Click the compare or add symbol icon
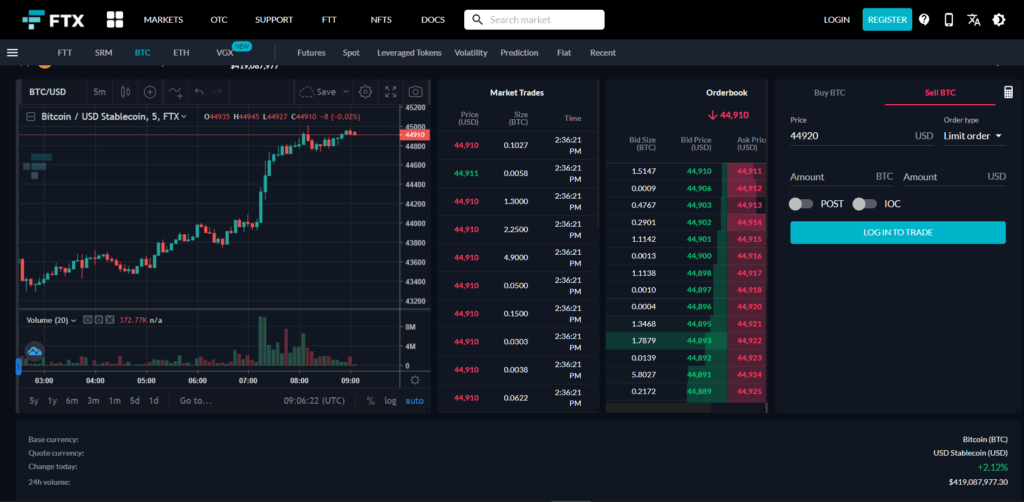 tap(150, 92)
